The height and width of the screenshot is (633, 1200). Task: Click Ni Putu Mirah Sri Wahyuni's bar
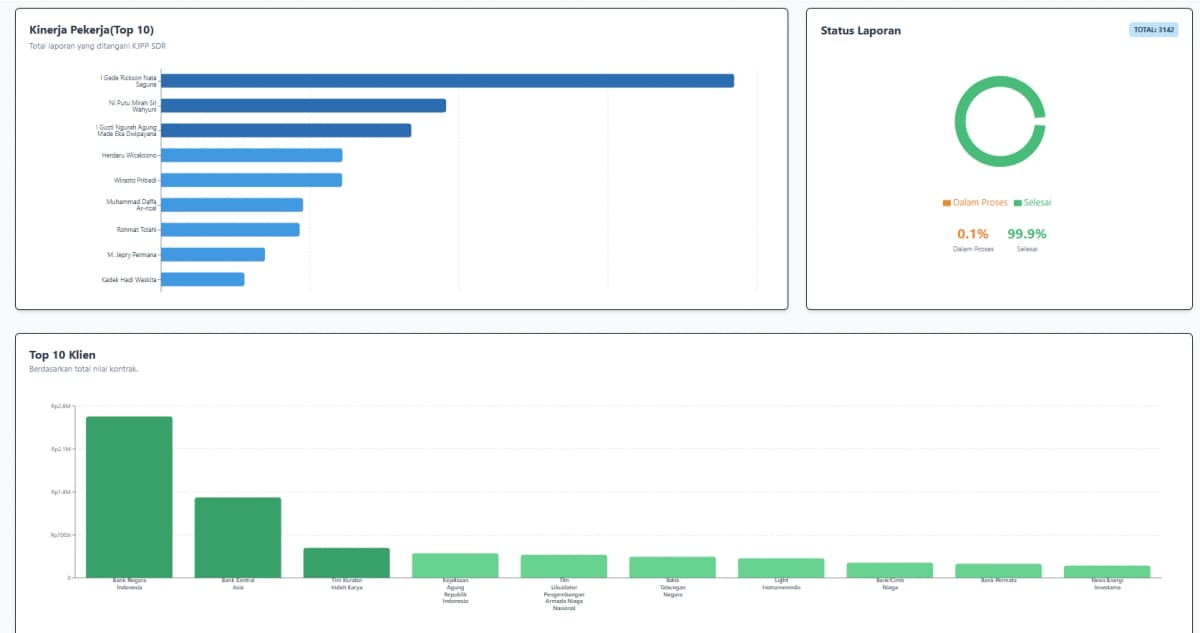[300, 103]
